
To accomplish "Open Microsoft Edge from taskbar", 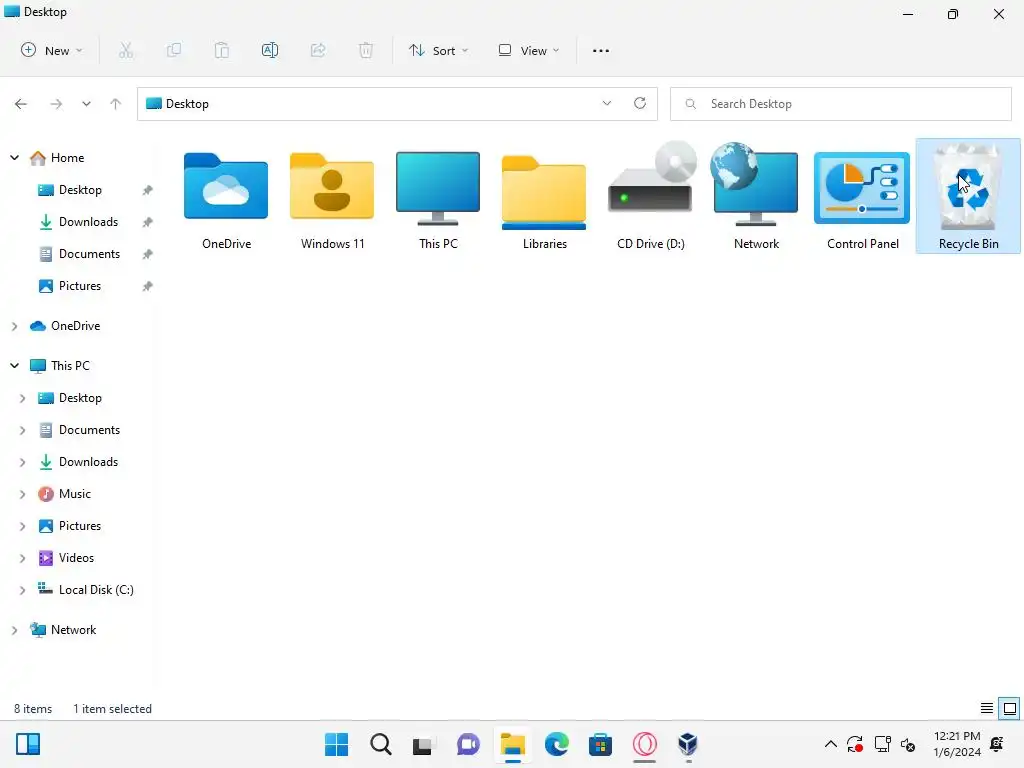I will click(x=556, y=744).
